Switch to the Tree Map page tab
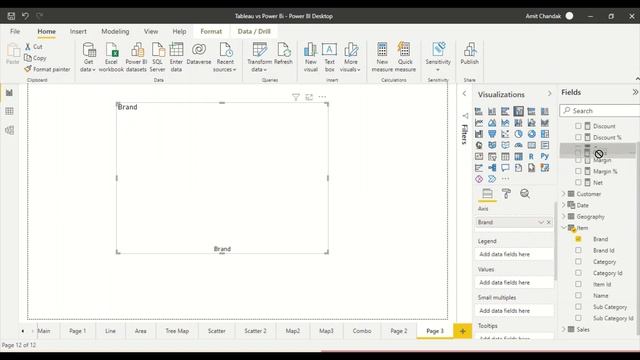Viewport: 640px width, 360px height. click(177, 331)
